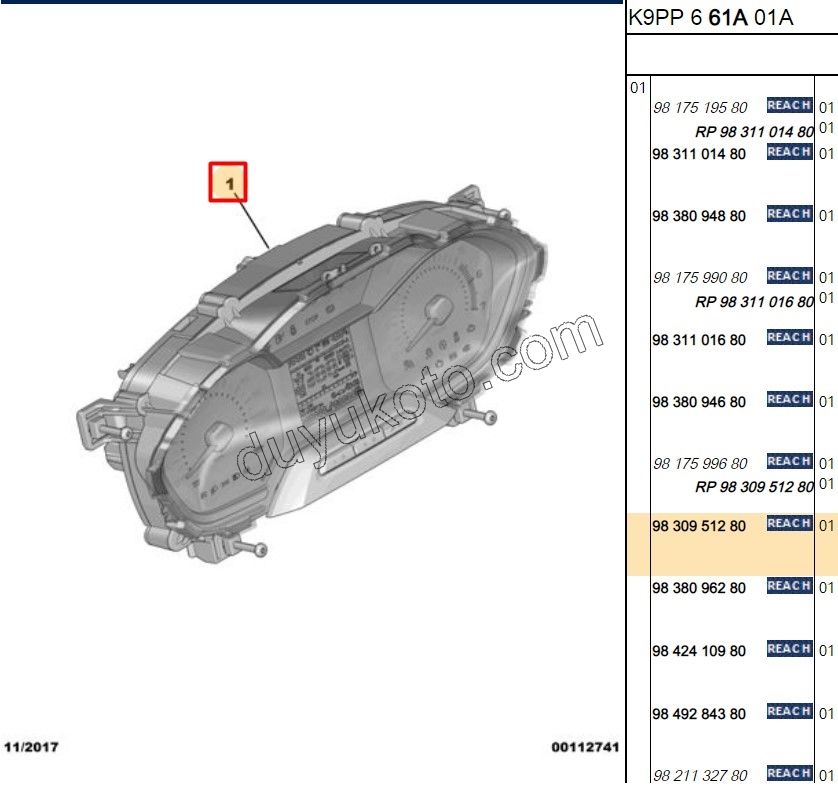
Task: Select the red callout marker 1
Action: [x=228, y=183]
